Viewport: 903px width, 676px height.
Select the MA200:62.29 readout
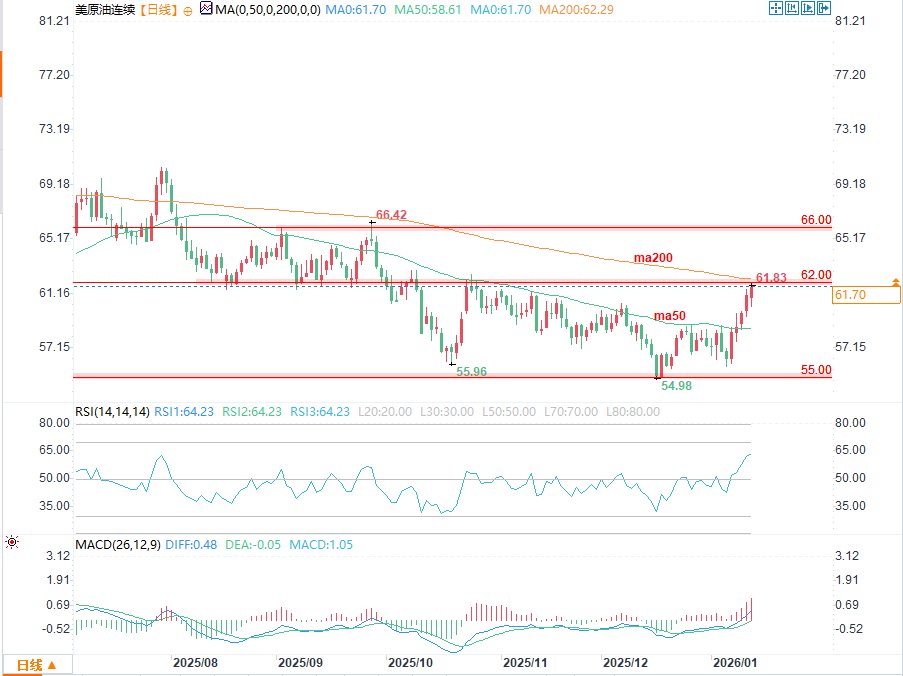576,9
